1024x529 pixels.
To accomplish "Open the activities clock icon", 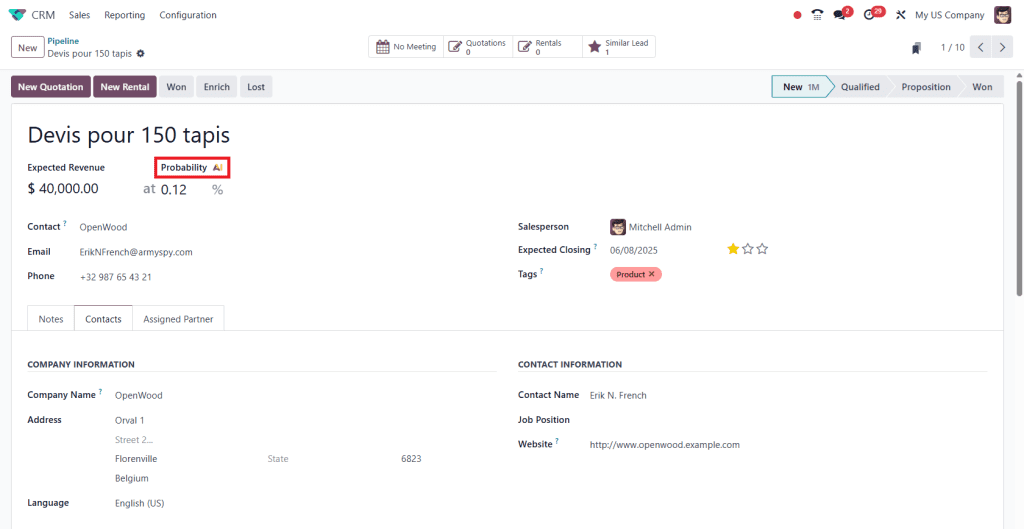I will pos(870,15).
